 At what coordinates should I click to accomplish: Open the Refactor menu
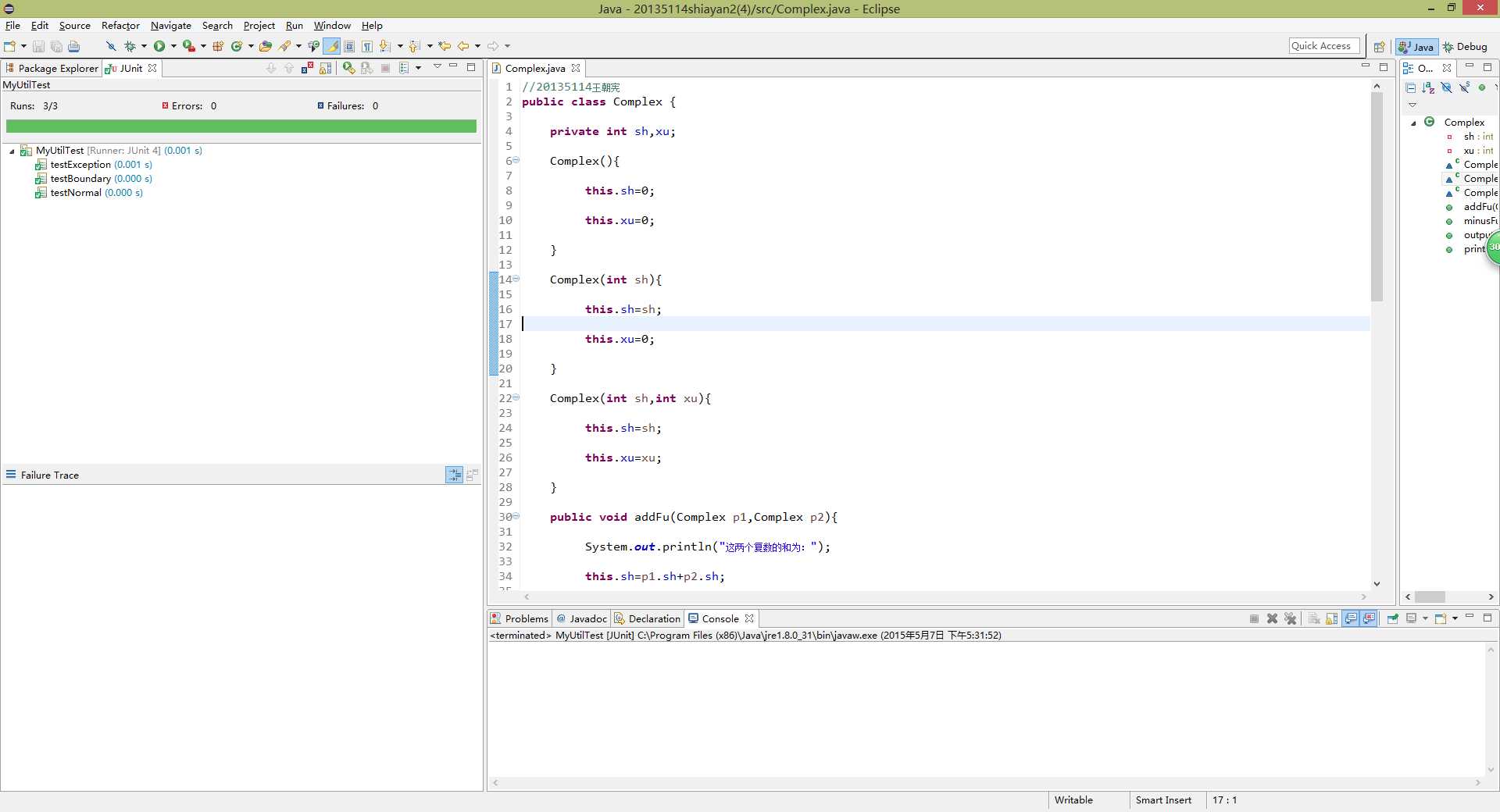pos(120,25)
